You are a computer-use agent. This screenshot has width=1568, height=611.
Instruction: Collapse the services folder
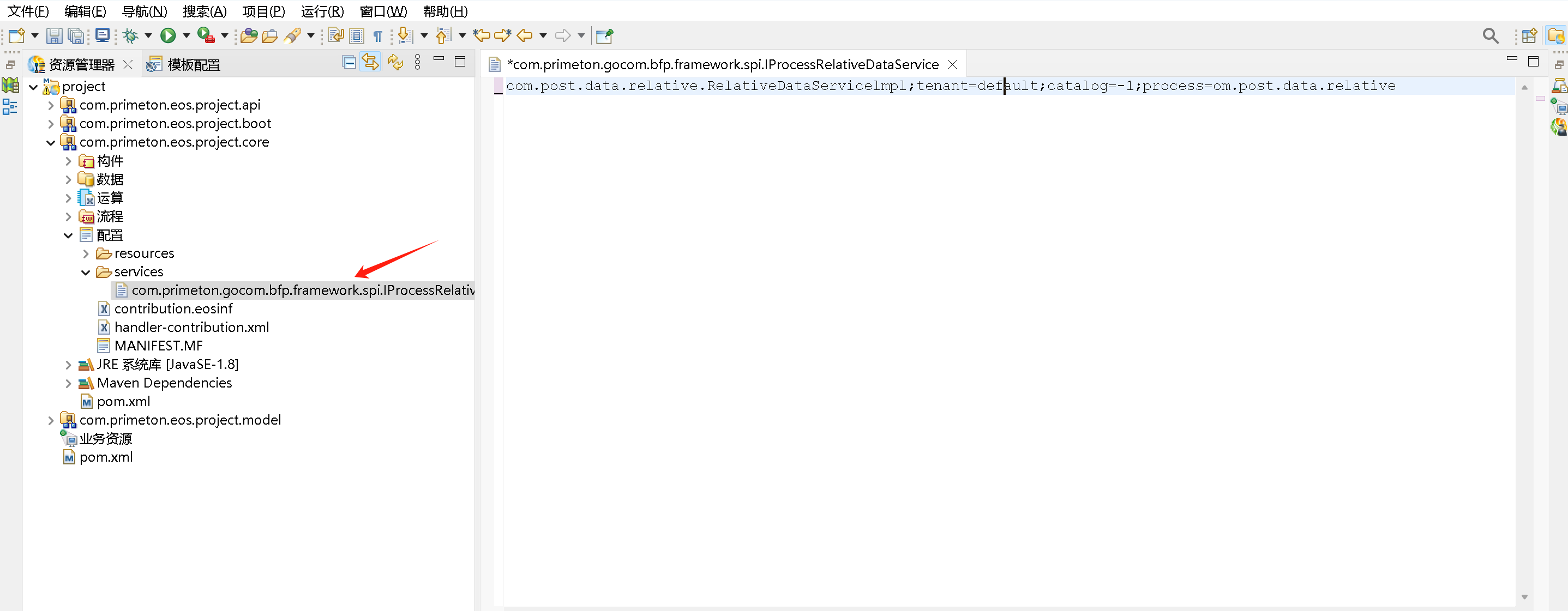(85, 272)
